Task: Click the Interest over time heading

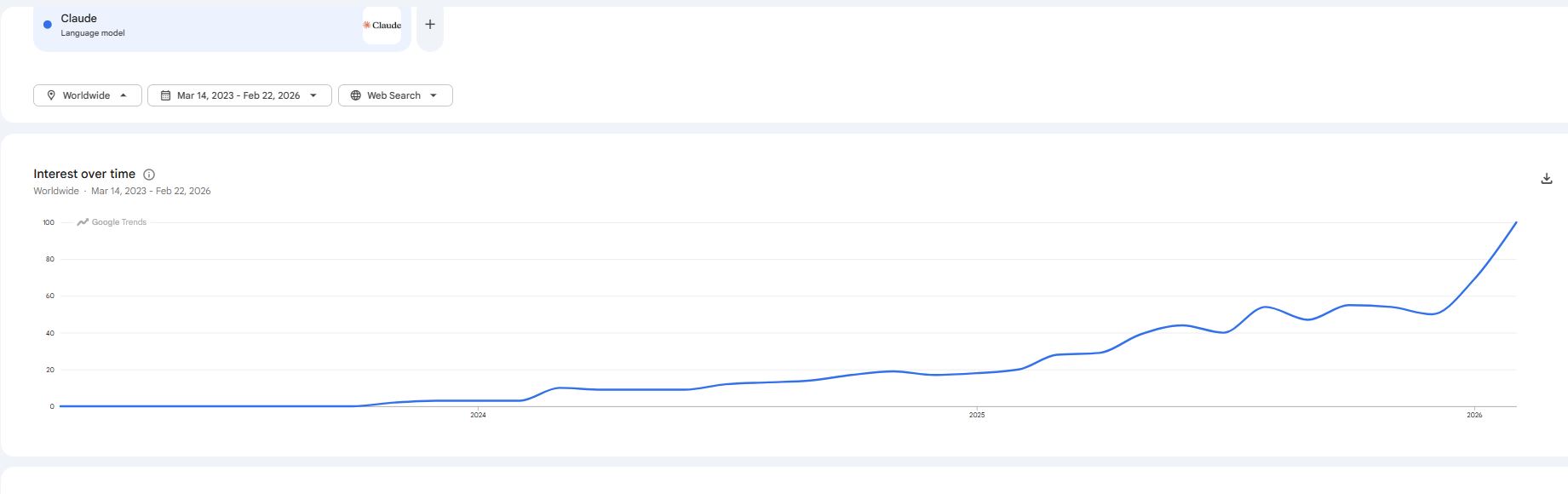Action: (84, 174)
